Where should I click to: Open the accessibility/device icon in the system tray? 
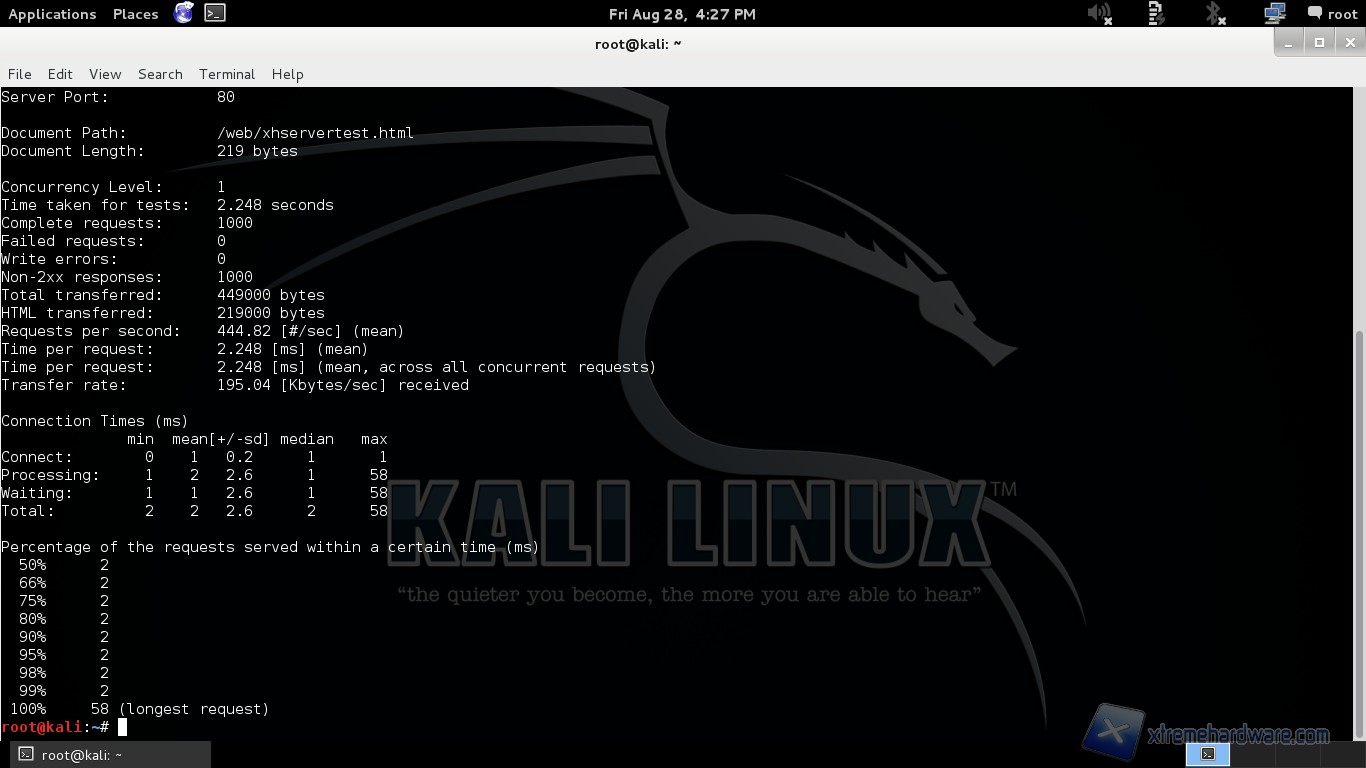(x=1157, y=14)
